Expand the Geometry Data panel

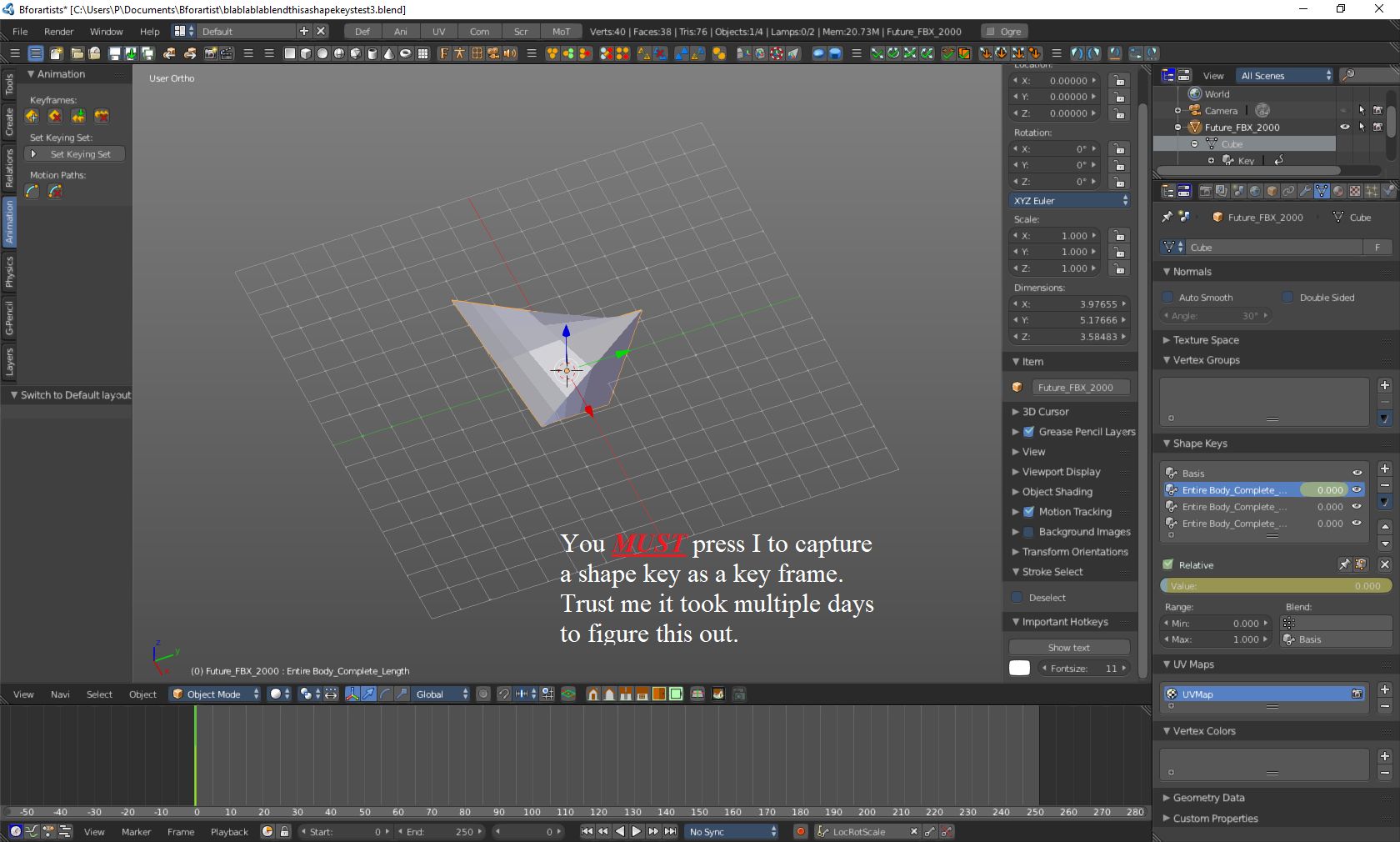[1208, 798]
